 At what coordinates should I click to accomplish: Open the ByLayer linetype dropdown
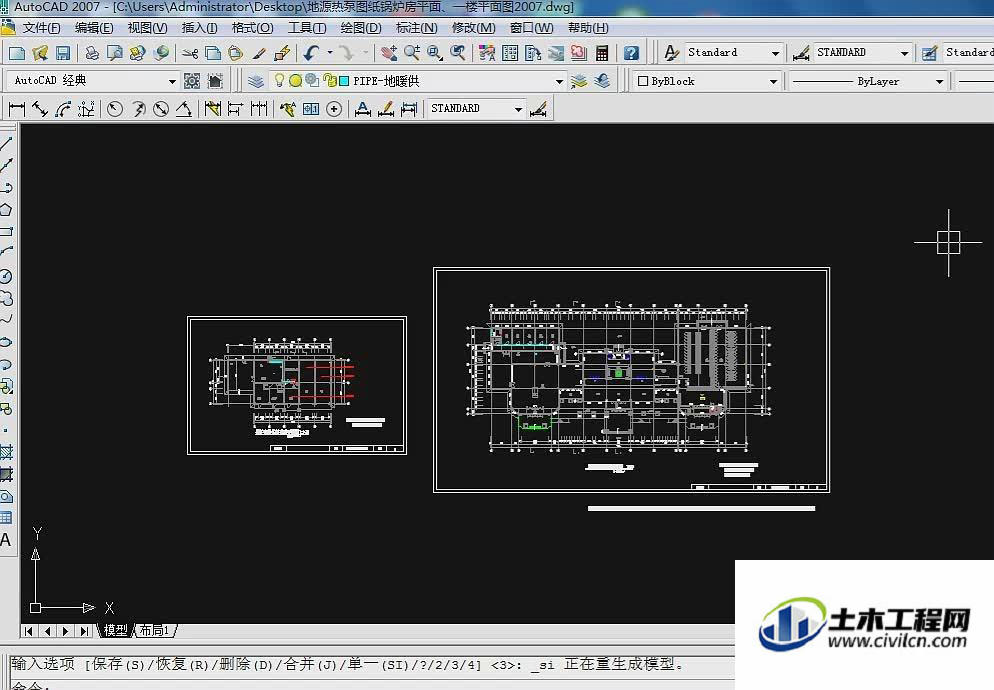tap(939, 82)
